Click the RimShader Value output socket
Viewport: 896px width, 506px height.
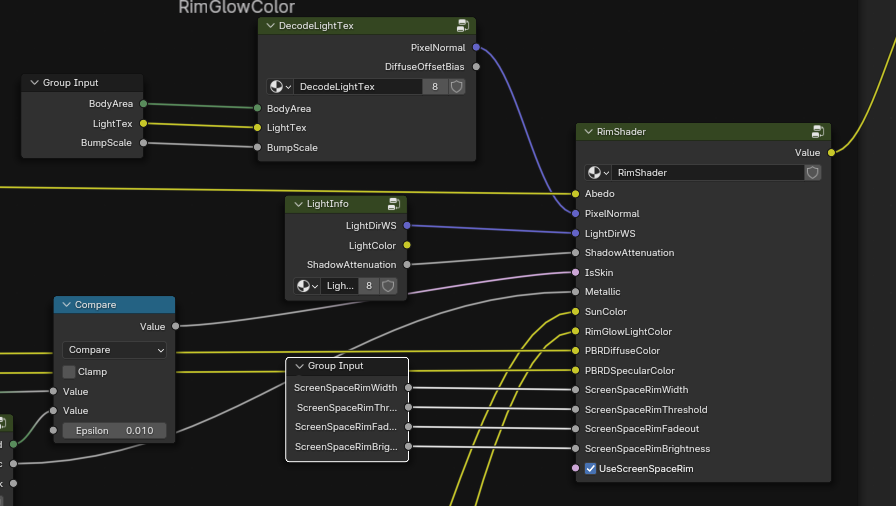831,153
